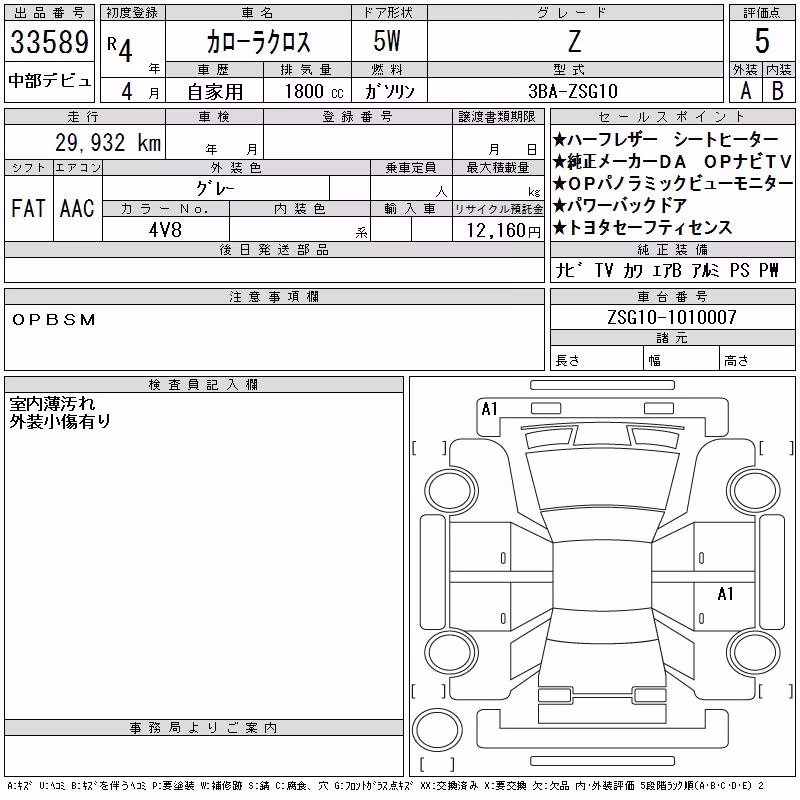The height and width of the screenshot is (800, 800).
Task: Click the shift value FAT
Action: coord(28,208)
